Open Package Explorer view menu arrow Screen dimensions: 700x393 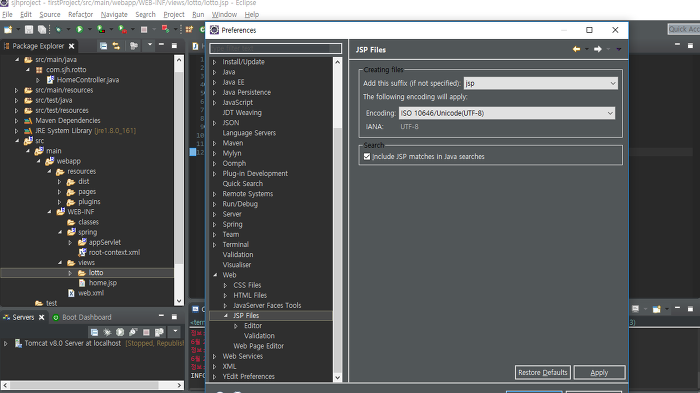[x=150, y=45]
